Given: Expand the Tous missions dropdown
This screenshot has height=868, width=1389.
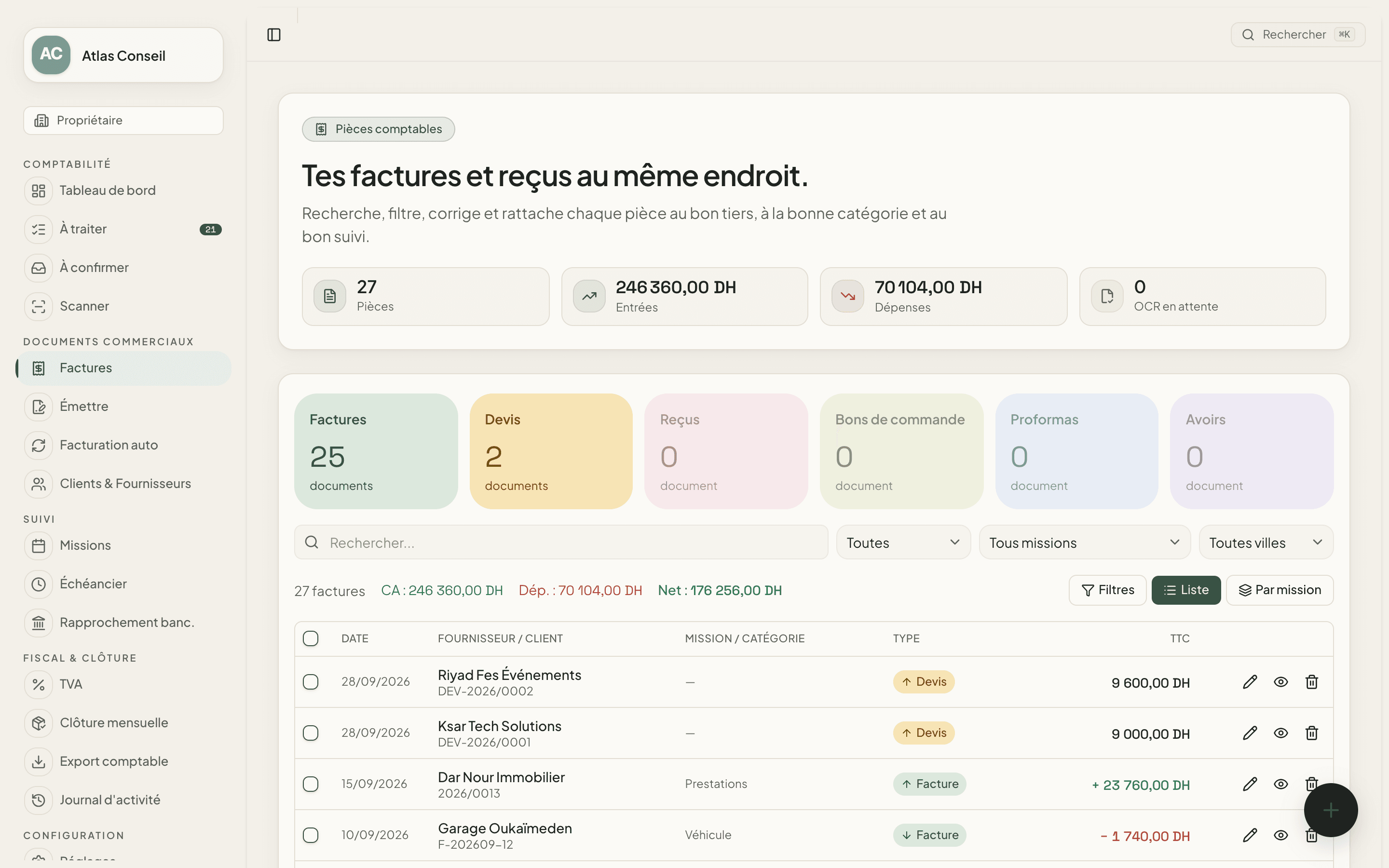Looking at the screenshot, I should pyautogui.click(x=1084, y=542).
